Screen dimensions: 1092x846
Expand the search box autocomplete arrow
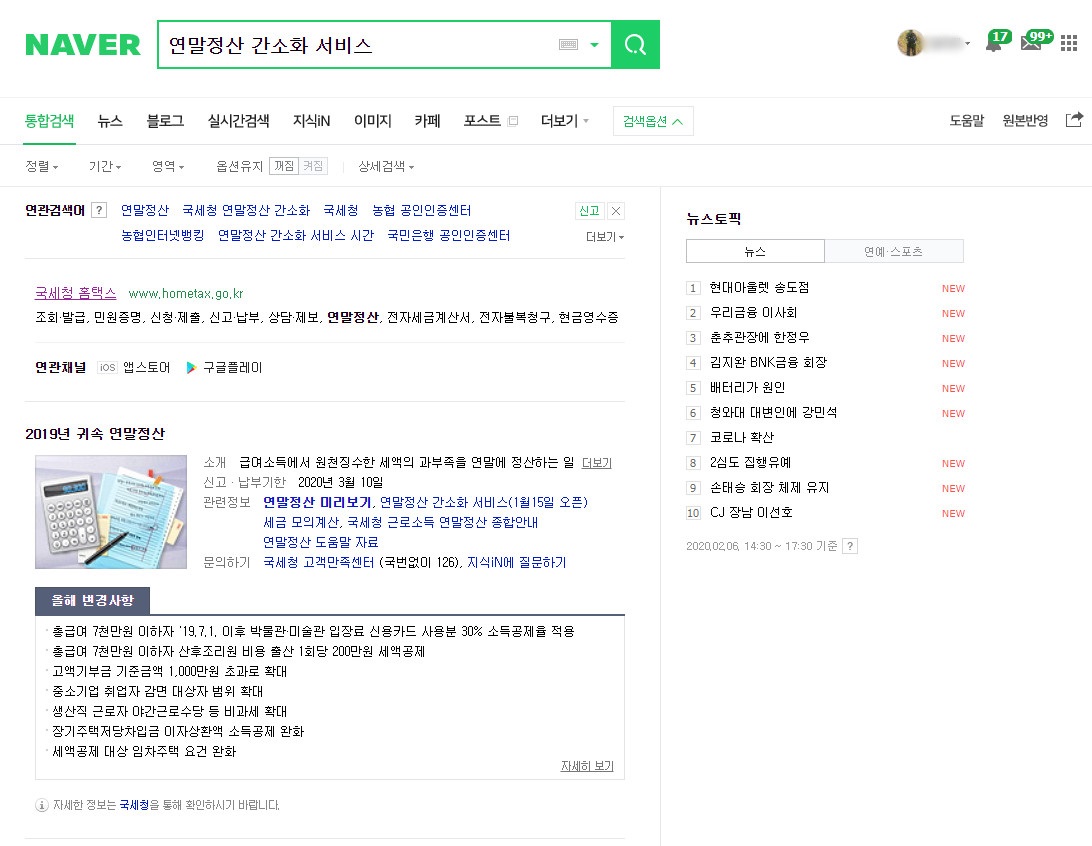(594, 45)
